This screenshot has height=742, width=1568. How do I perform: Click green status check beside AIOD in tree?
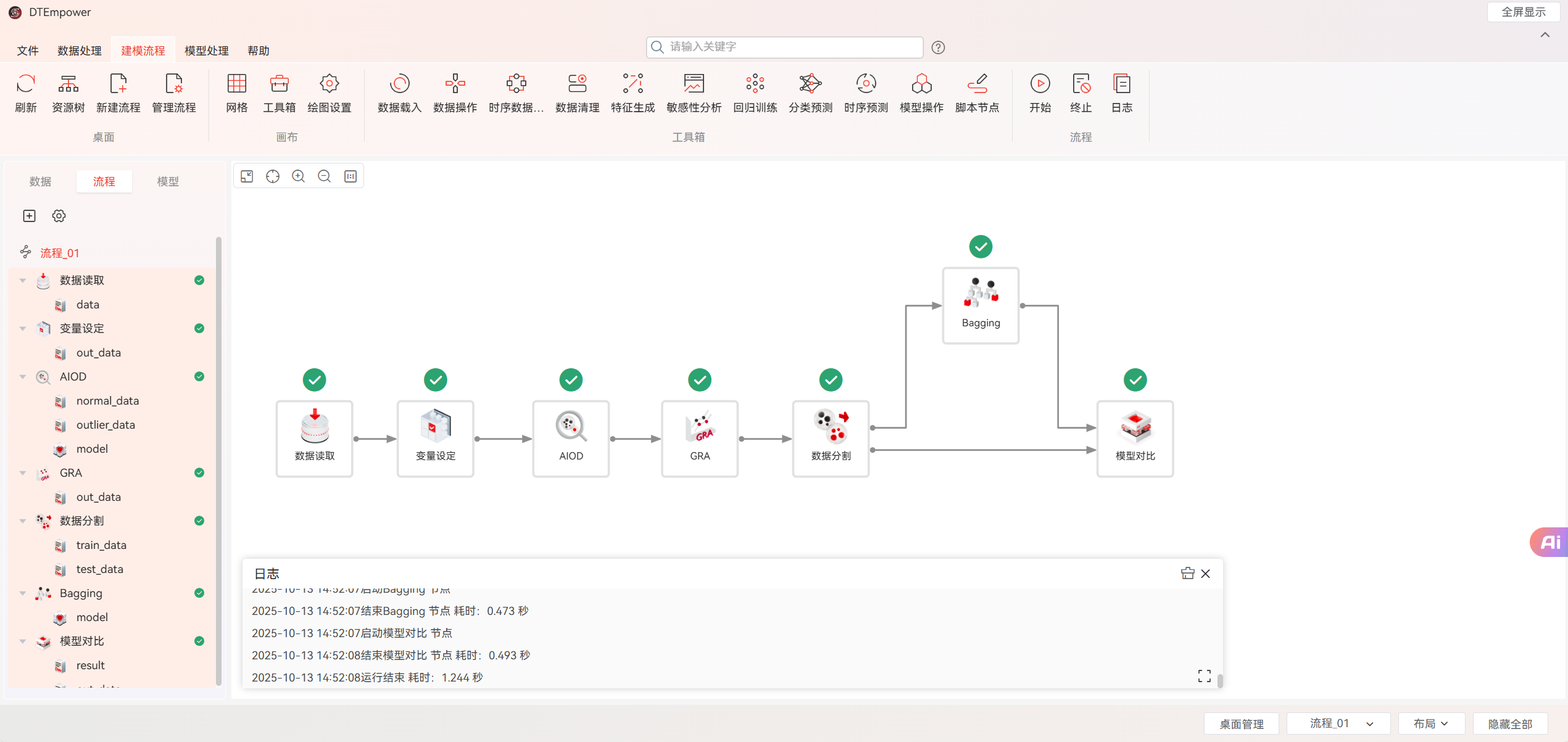199,376
